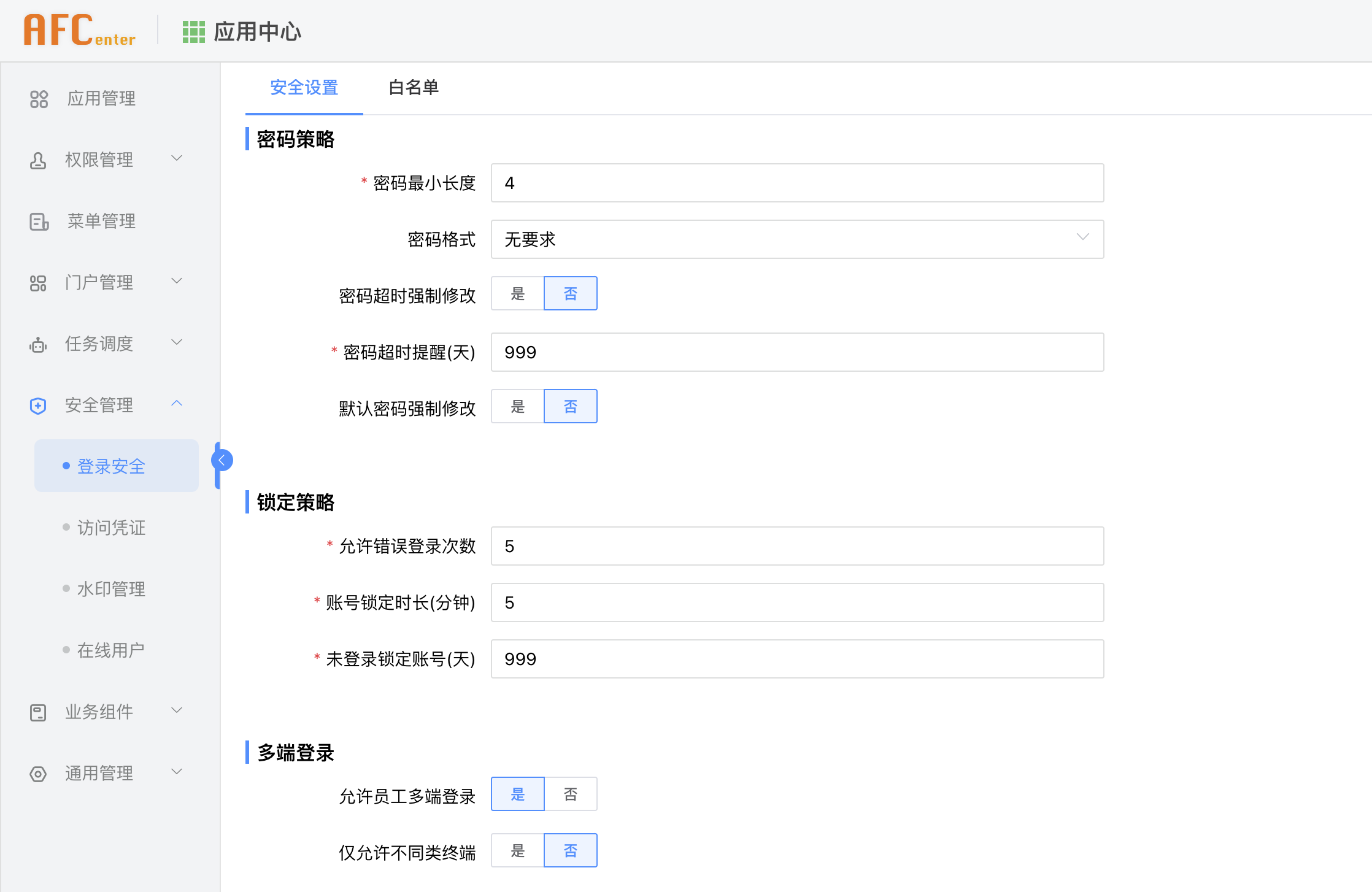Open 菜单管理 via its sidebar icon

coord(38,221)
